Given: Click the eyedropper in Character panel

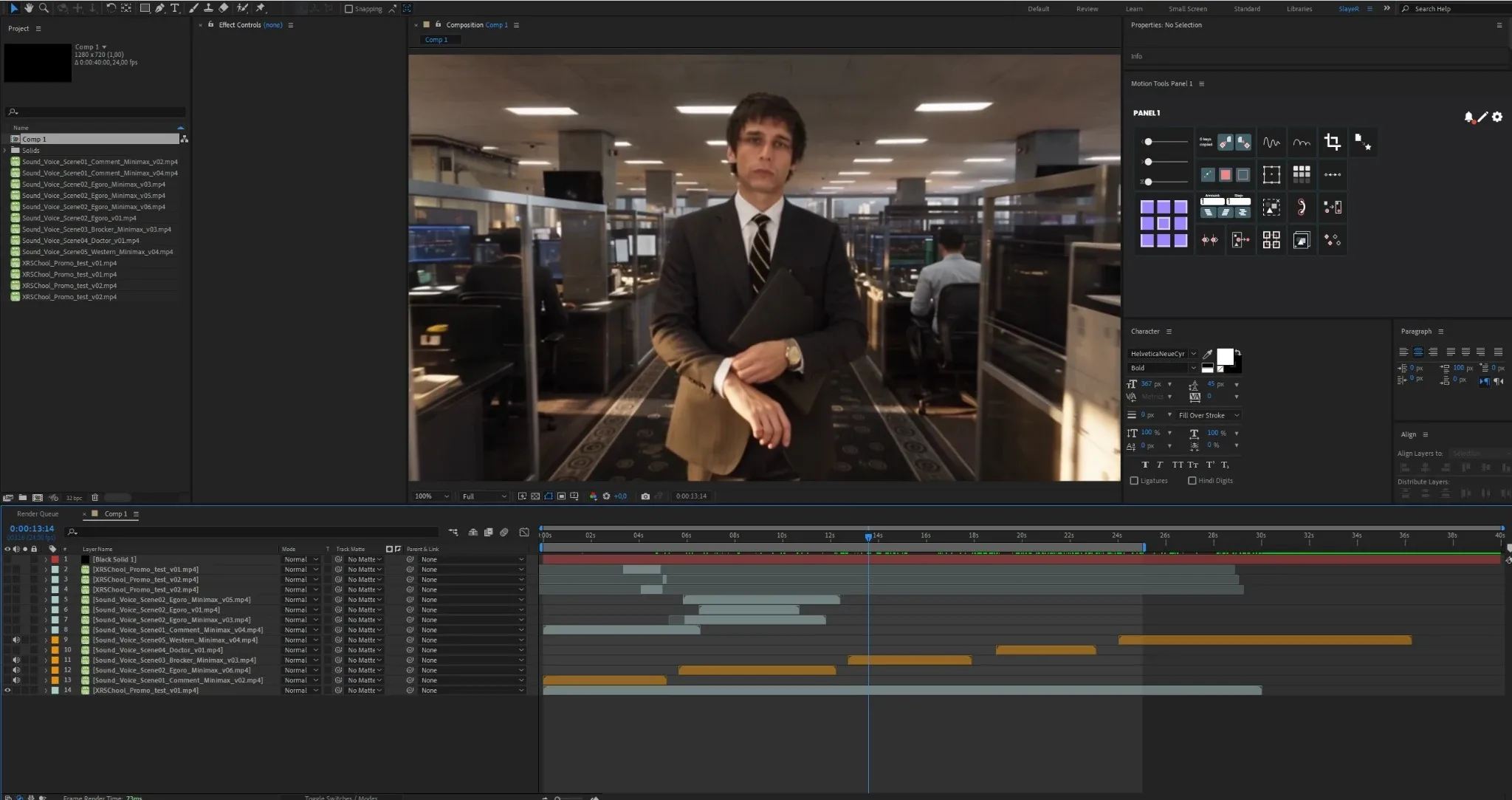Looking at the screenshot, I should point(1208,354).
